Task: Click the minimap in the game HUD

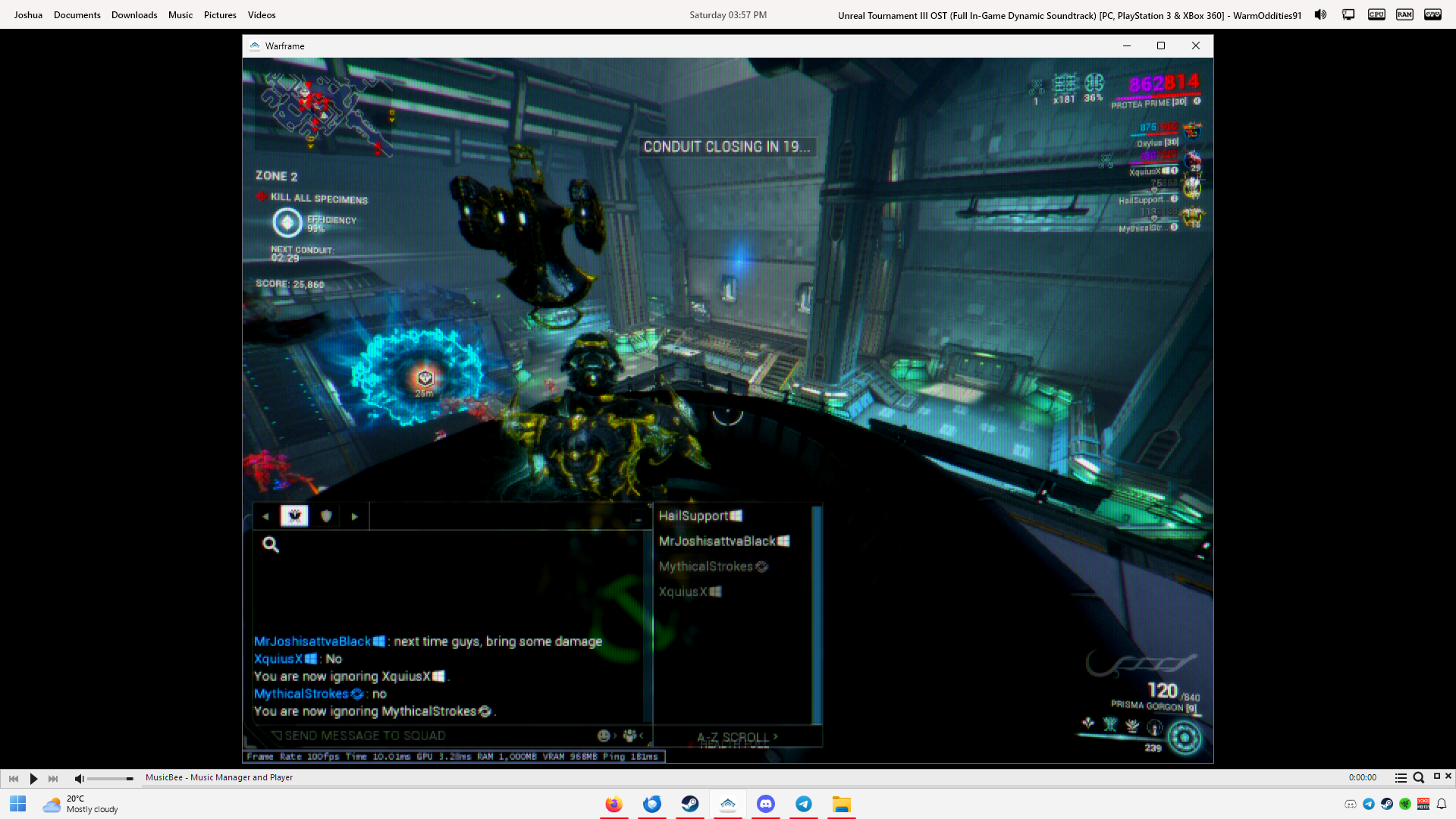Action: 325,115
